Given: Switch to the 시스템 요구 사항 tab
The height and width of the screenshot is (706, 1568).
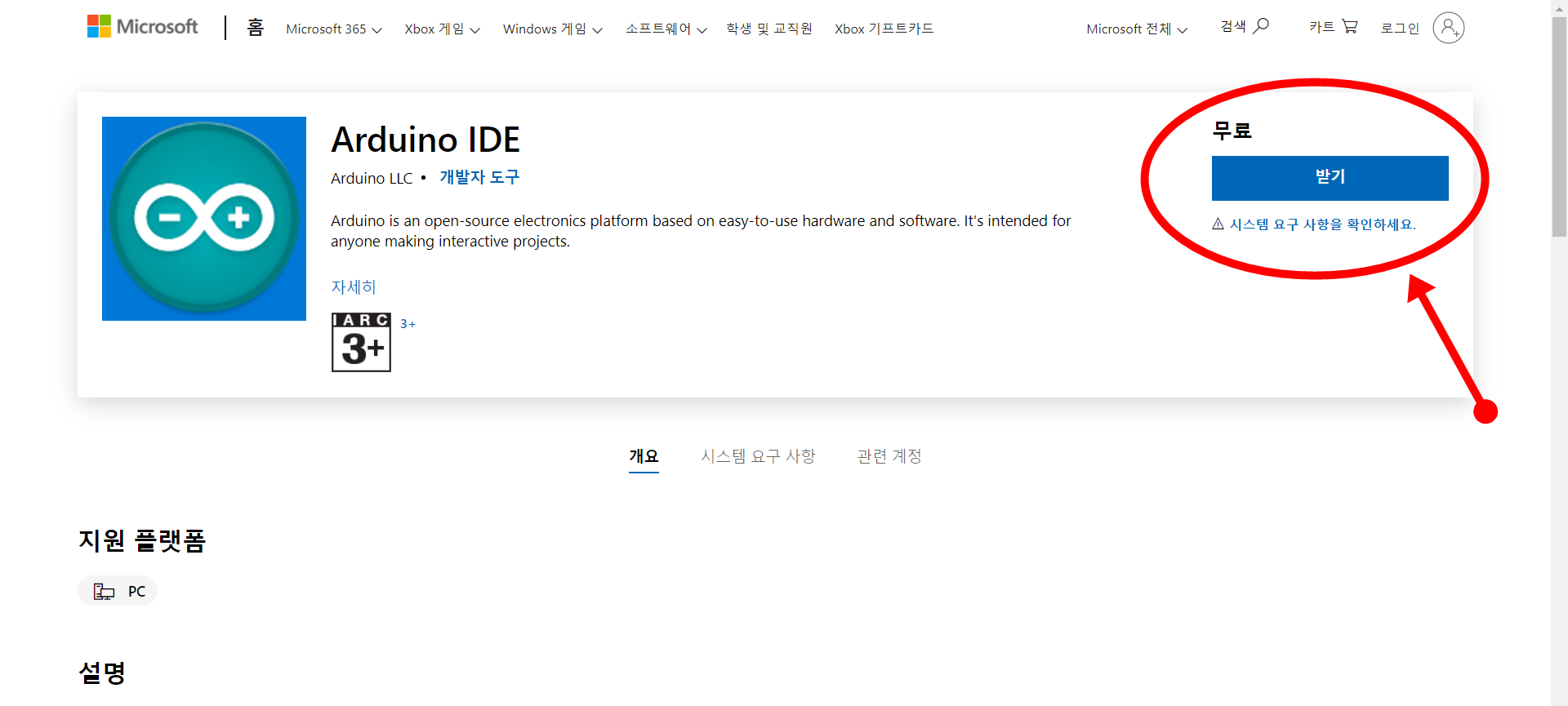Looking at the screenshot, I should [758, 456].
